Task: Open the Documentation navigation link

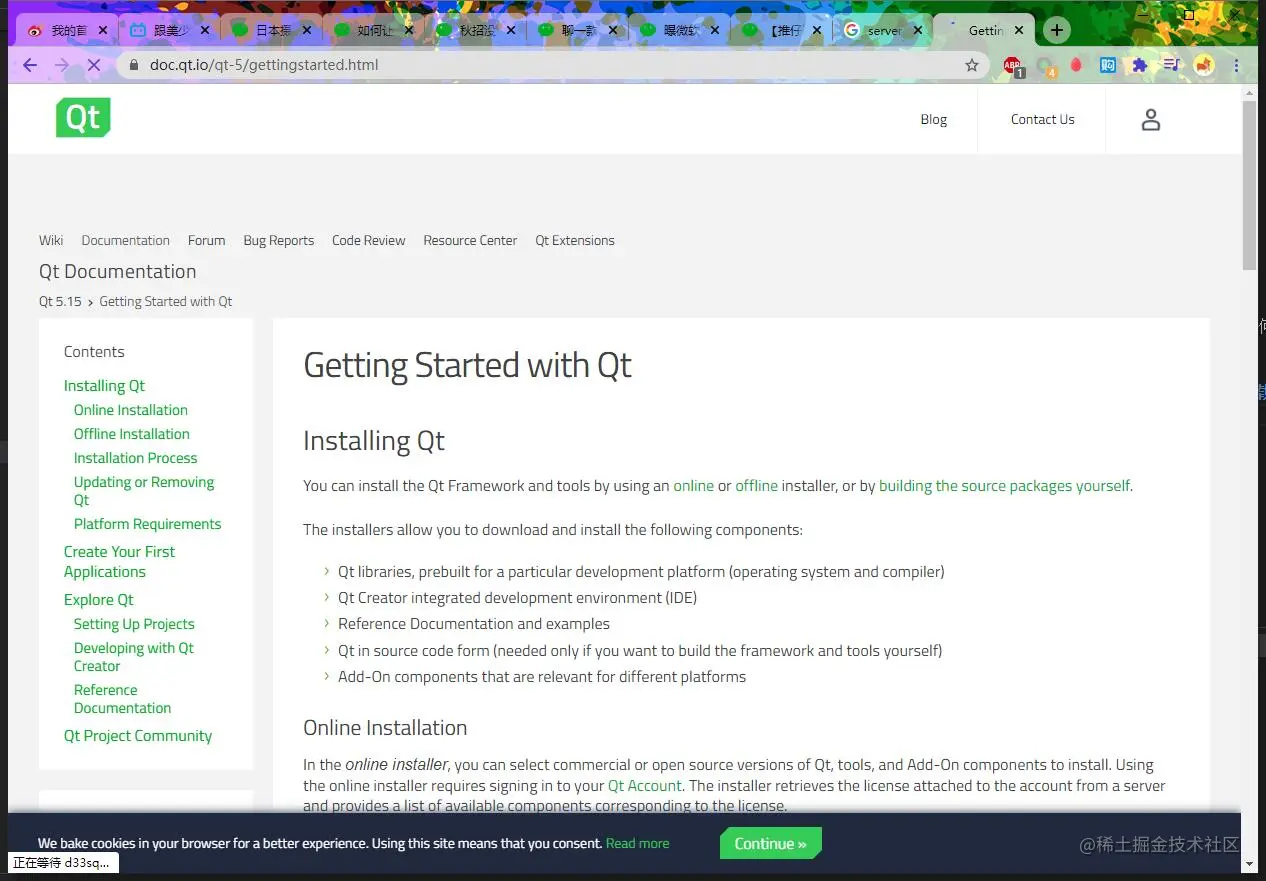Action: coord(125,240)
